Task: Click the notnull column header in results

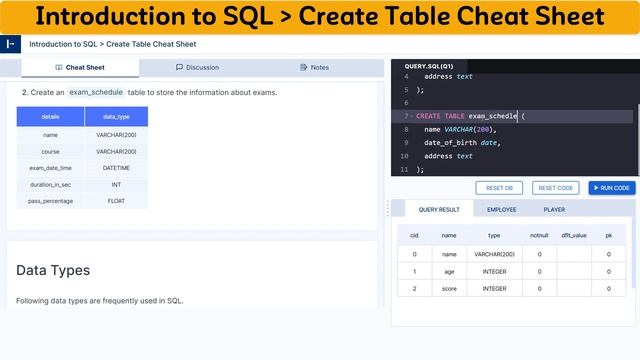Action: (x=539, y=236)
